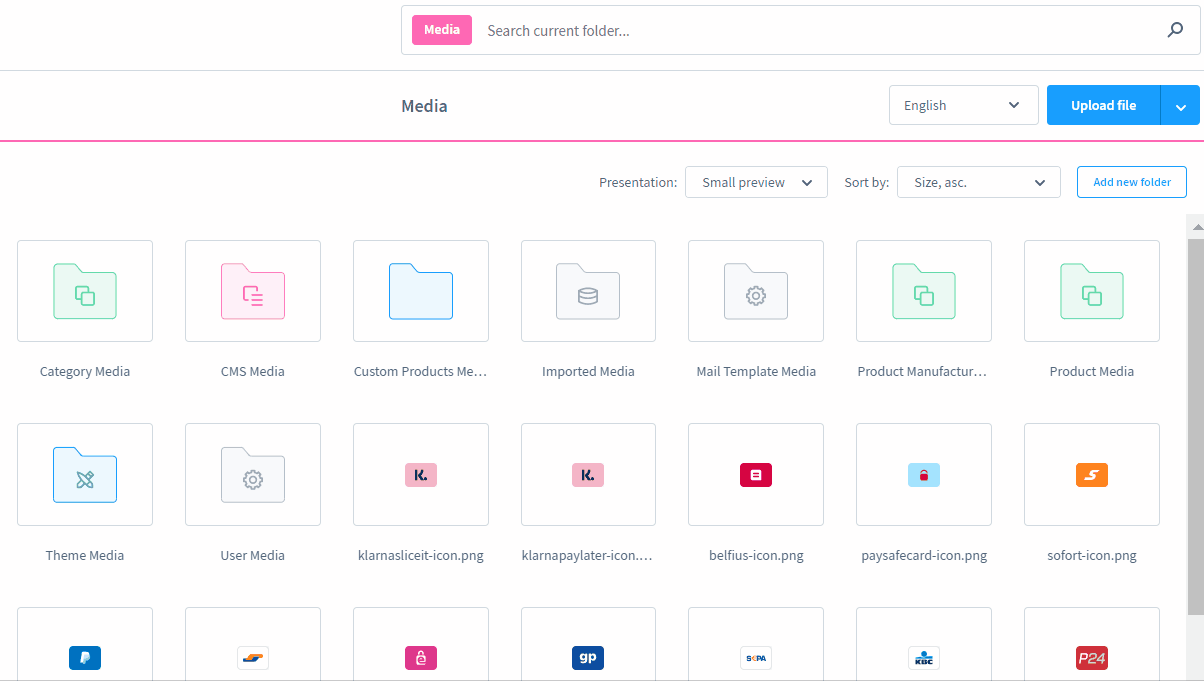Select the PayPal icon image
Viewport: 1204px width, 681px height.
click(85, 644)
